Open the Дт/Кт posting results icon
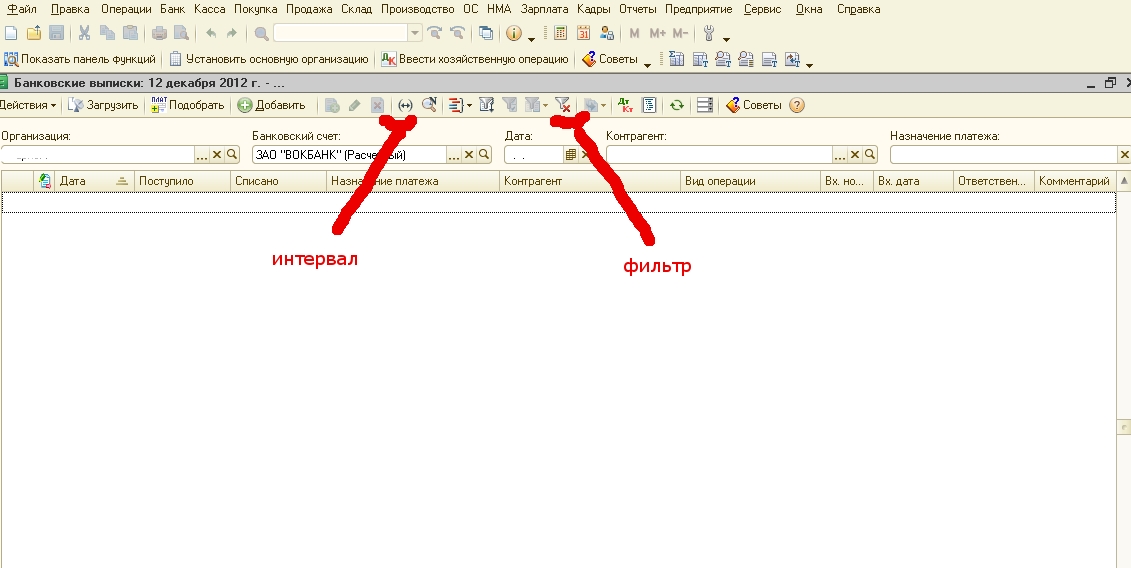 point(625,105)
